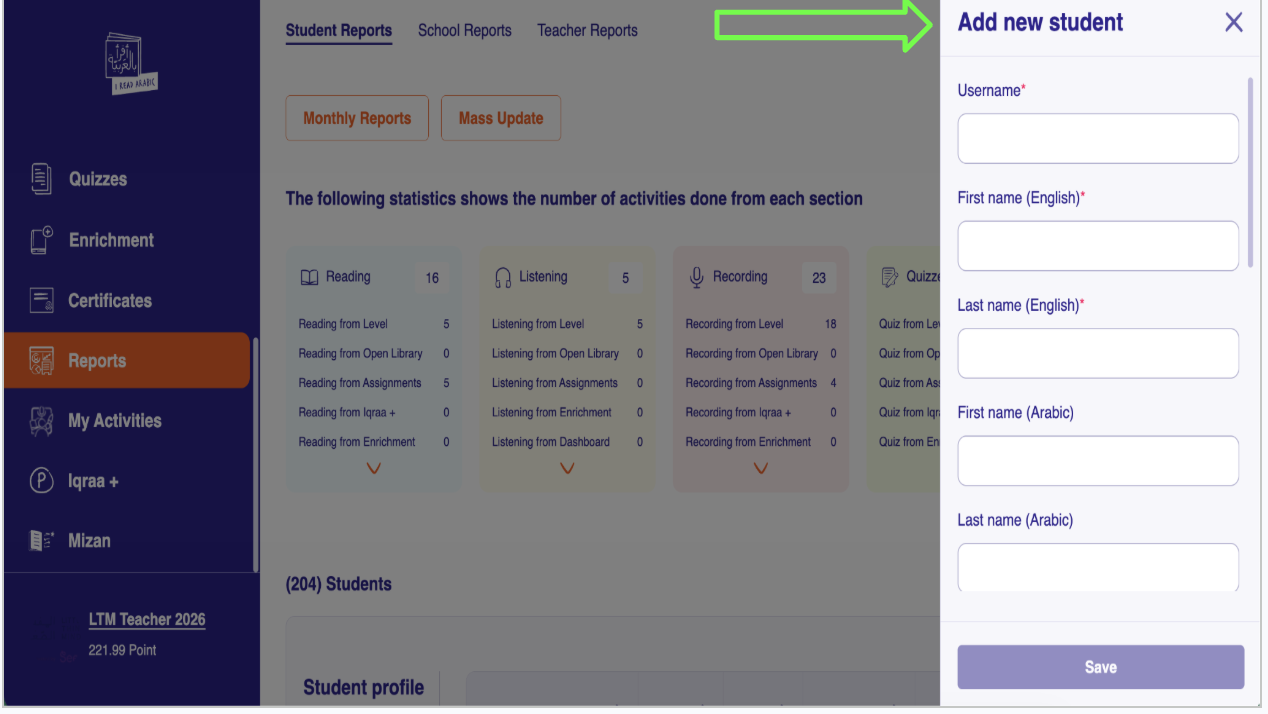Click the Reports sidebar icon
This screenshot has width=1268, height=714.
pos(41,361)
